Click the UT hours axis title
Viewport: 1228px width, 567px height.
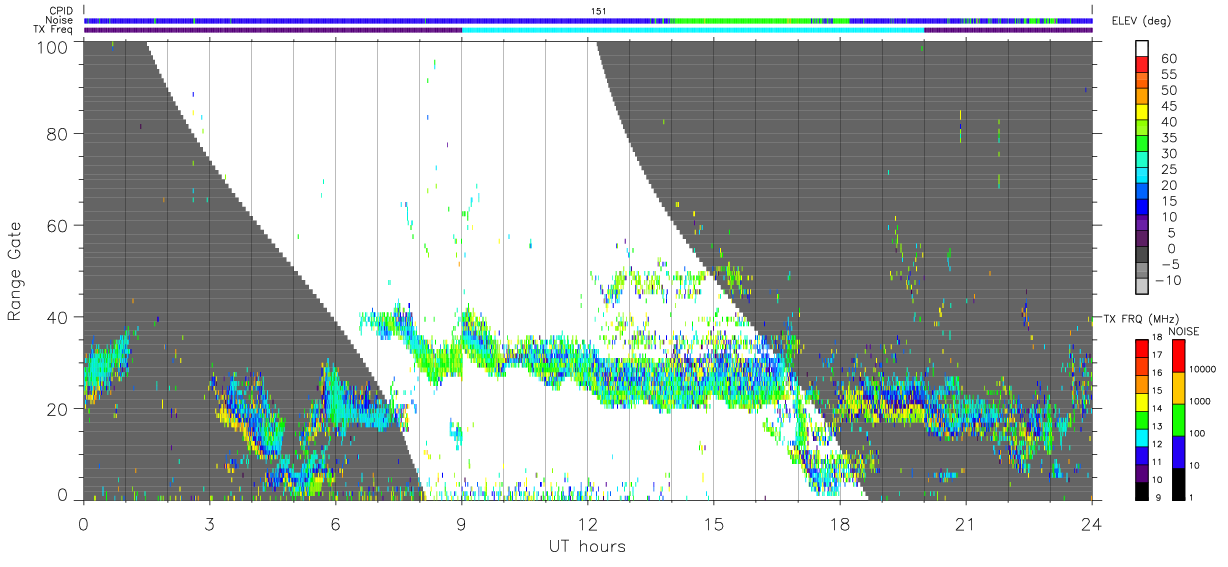pos(587,546)
